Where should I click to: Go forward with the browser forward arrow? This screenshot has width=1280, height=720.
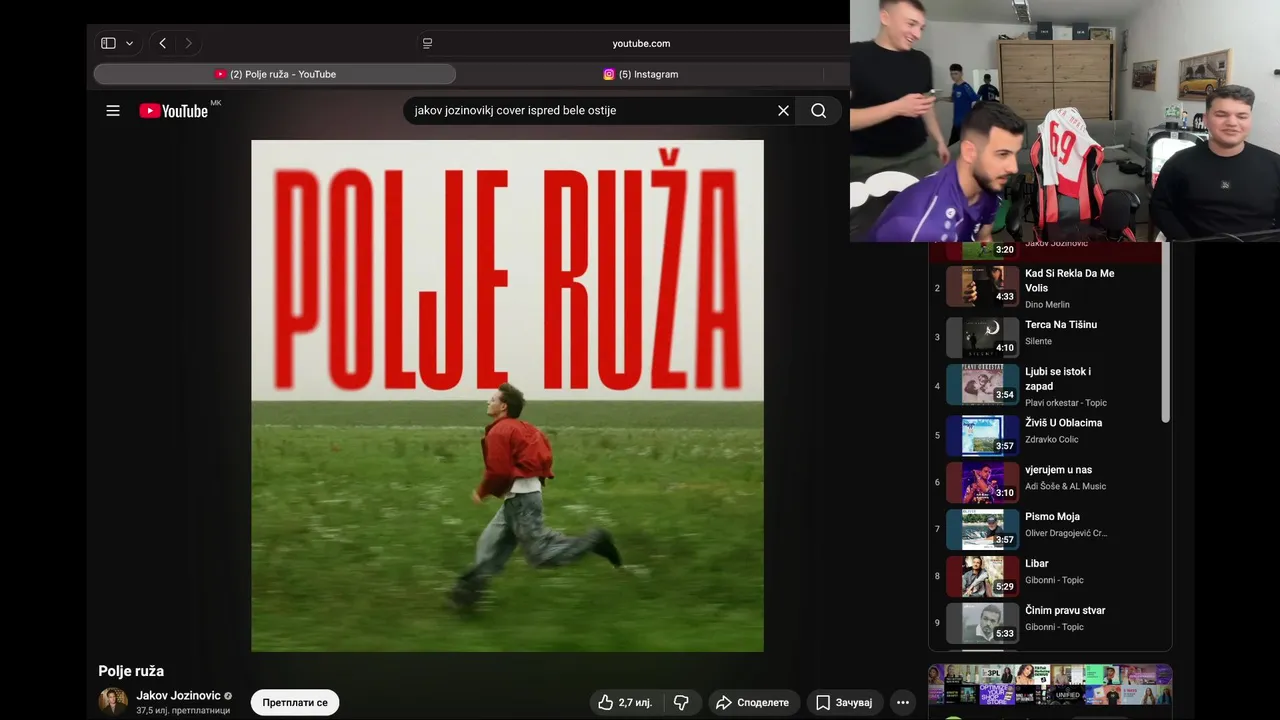click(x=188, y=43)
